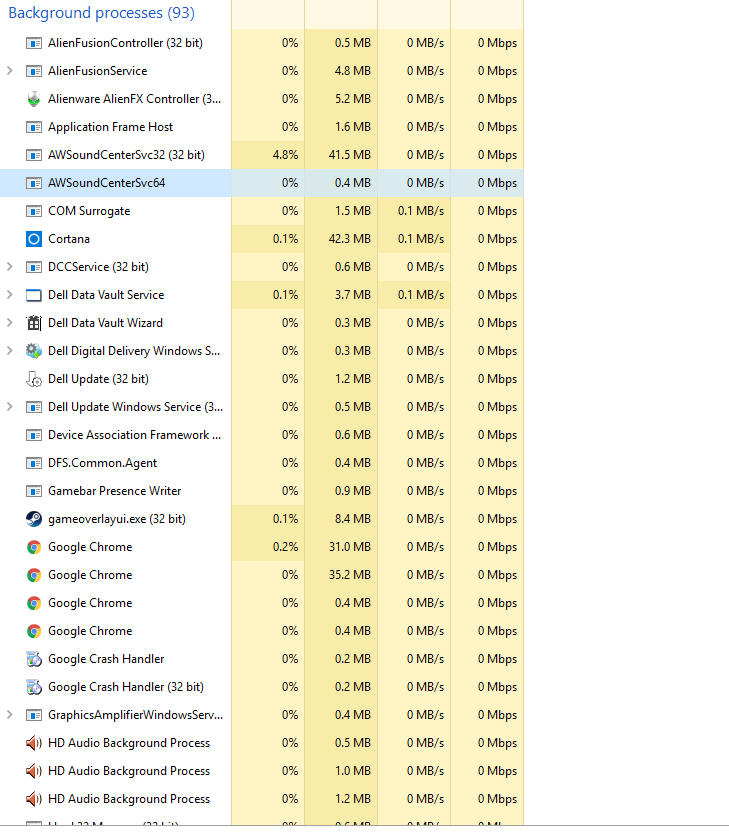Select the Device Association Framework name

135,435
